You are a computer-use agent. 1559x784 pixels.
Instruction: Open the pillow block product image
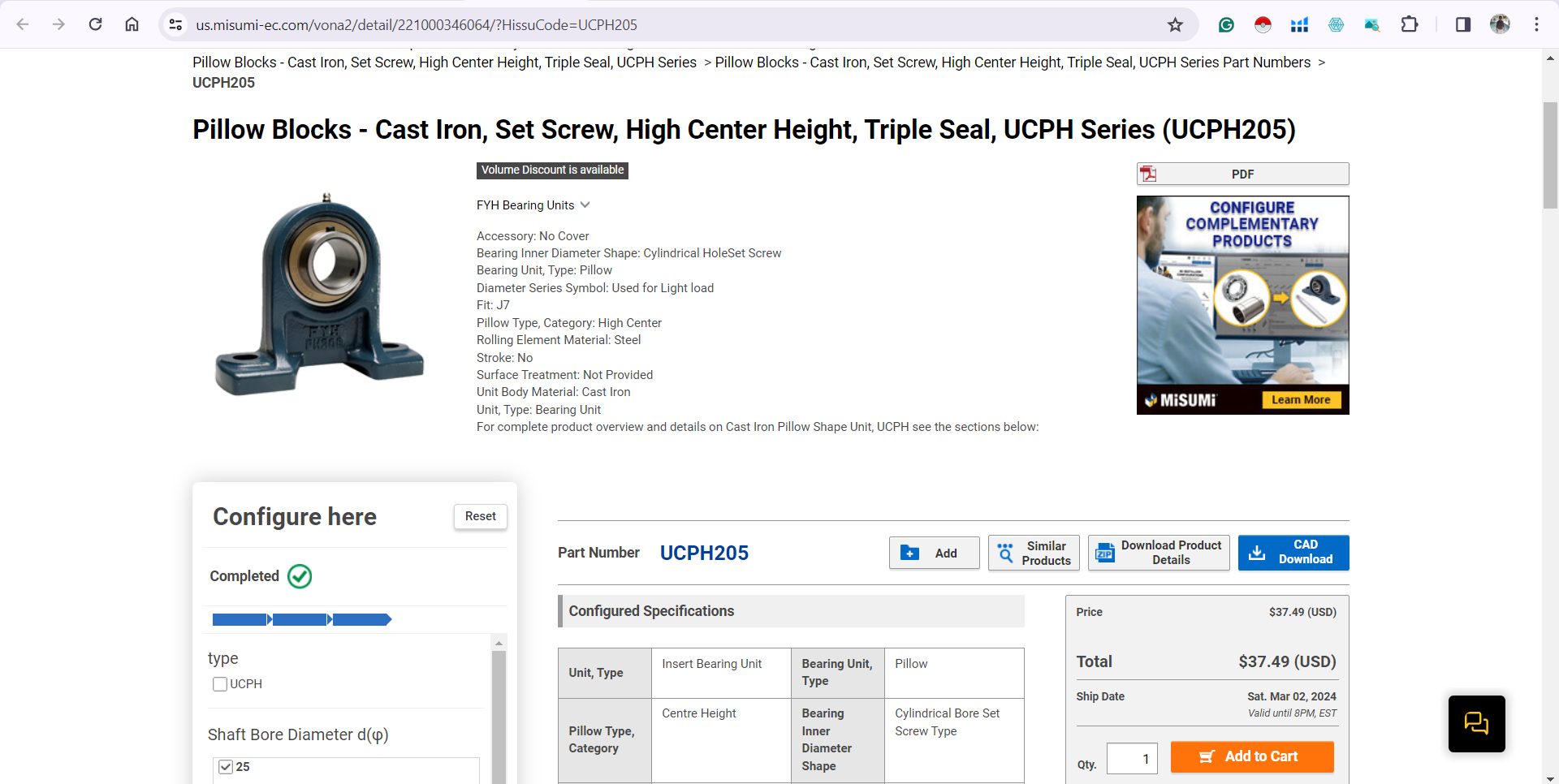tap(319, 295)
